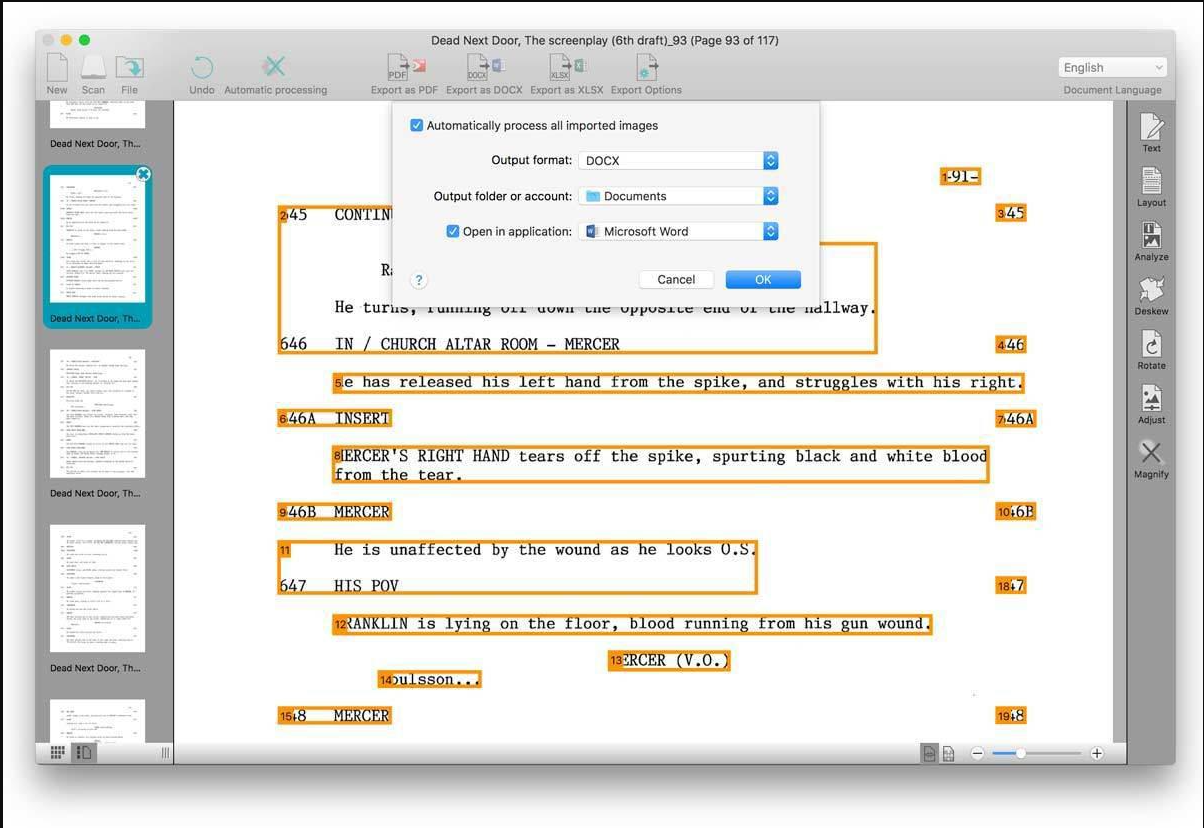The image size is (1204, 828).
Task: Click the zoom out minus icon
Action: 978,753
